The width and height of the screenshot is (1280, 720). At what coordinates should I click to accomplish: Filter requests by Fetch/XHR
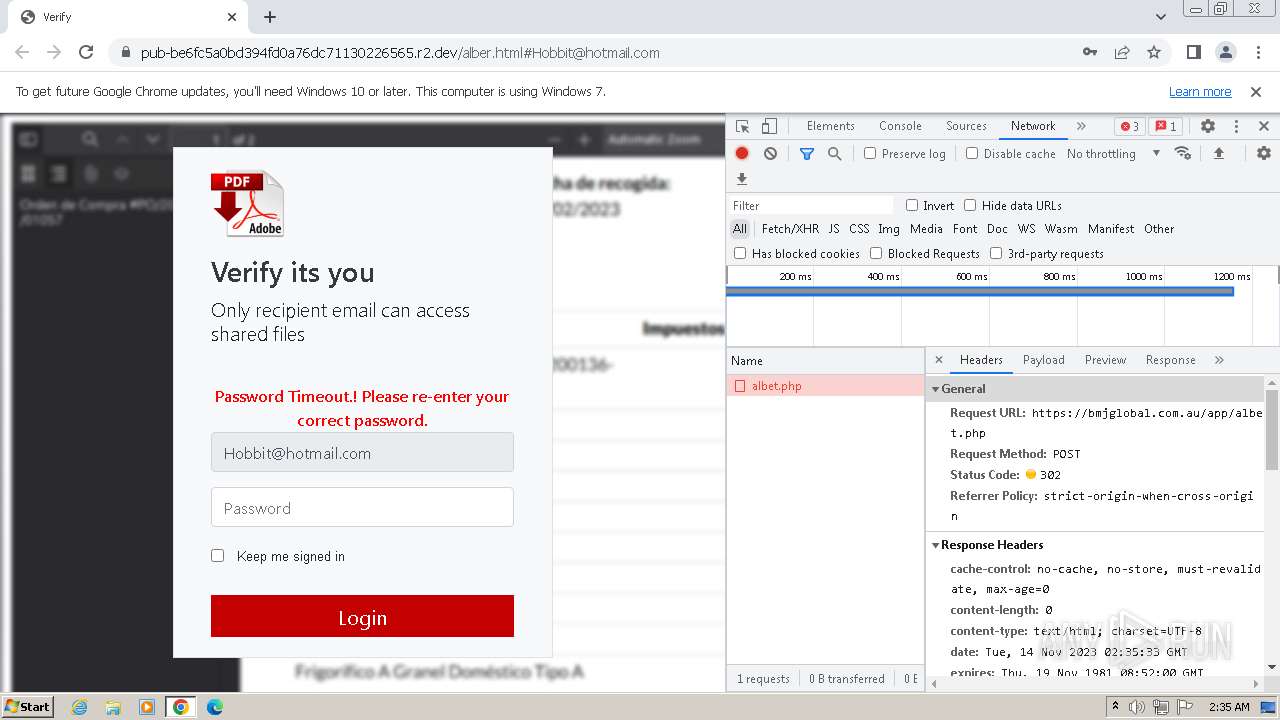tap(790, 229)
